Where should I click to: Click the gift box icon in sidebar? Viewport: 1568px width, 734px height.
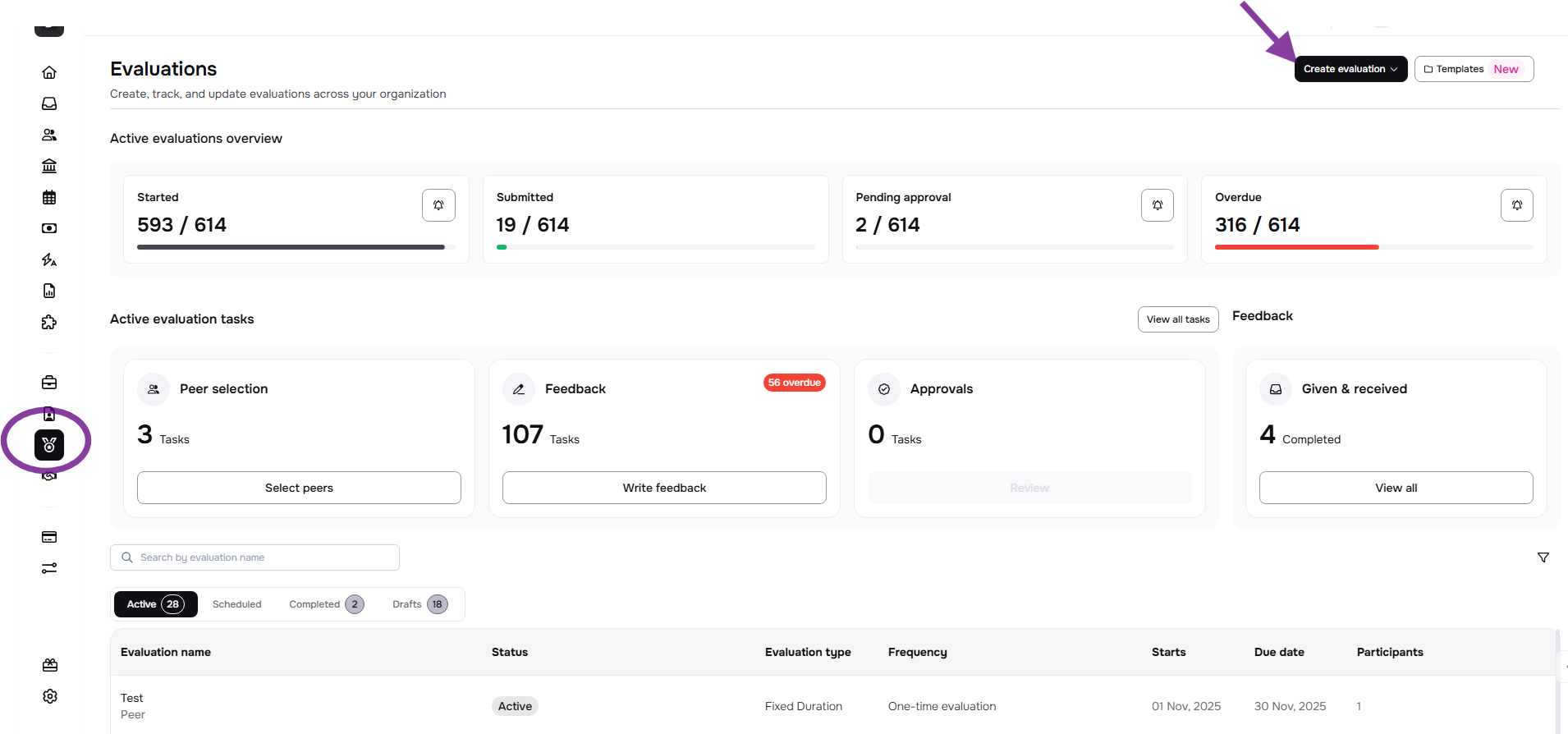point(50,665)
